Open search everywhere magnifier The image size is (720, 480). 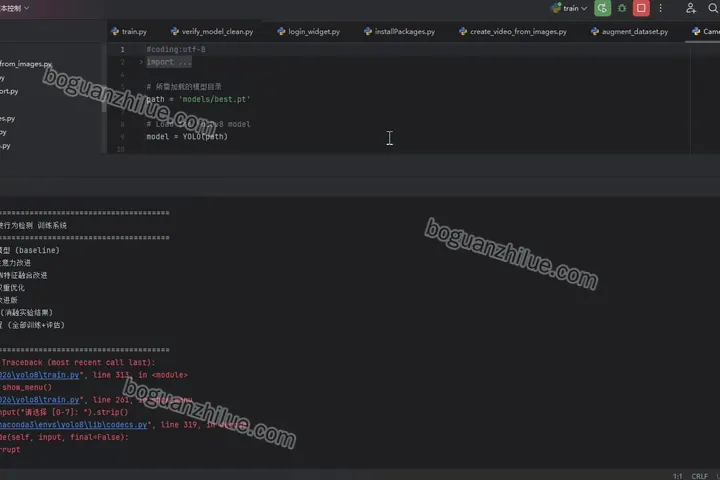[x=713, y=8]
